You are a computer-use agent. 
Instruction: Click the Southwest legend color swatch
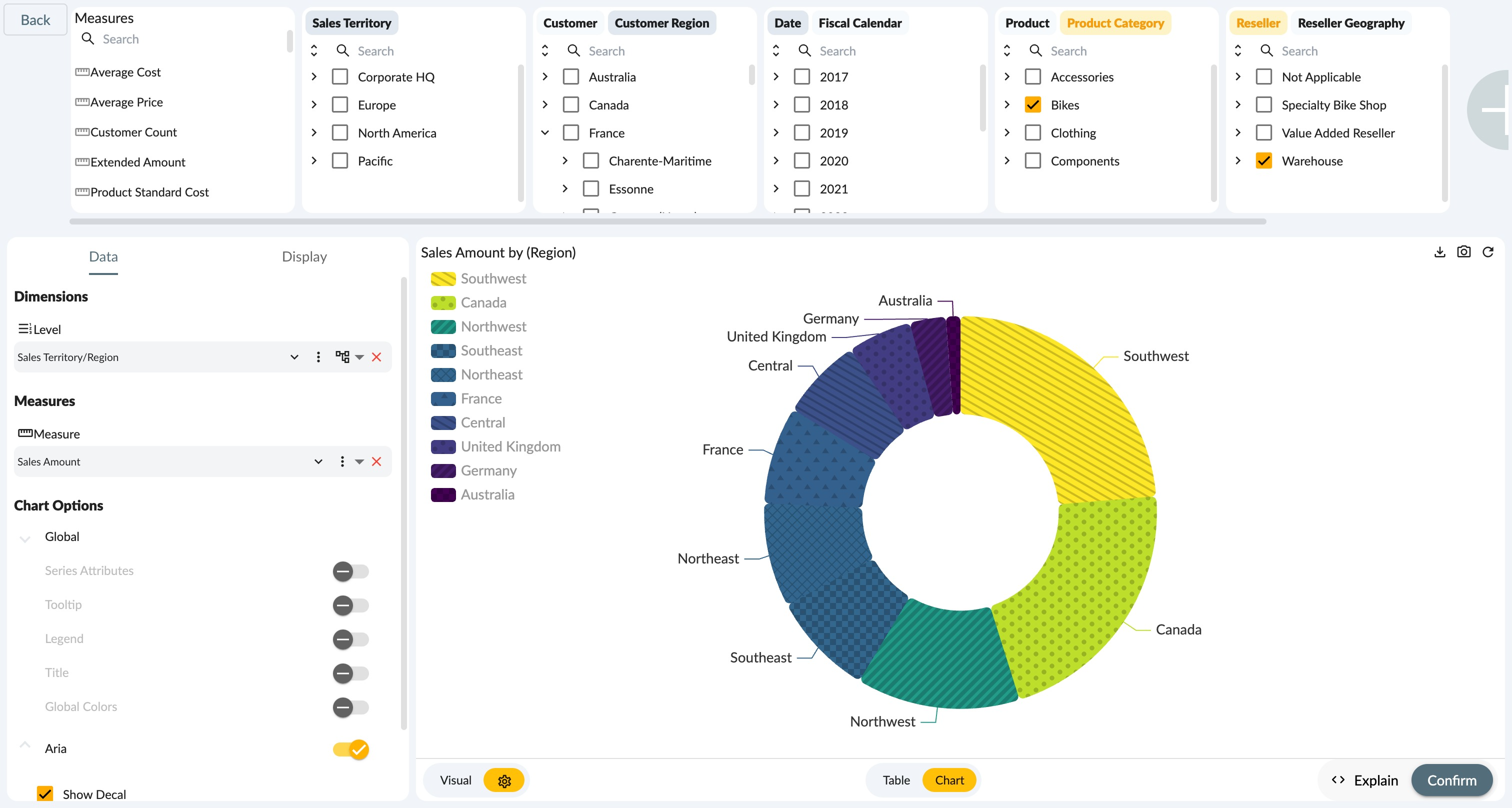443,278
